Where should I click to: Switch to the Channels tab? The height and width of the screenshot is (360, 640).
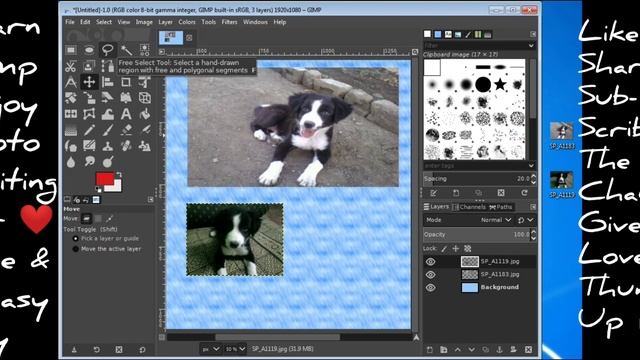click(x=469, y=207)
